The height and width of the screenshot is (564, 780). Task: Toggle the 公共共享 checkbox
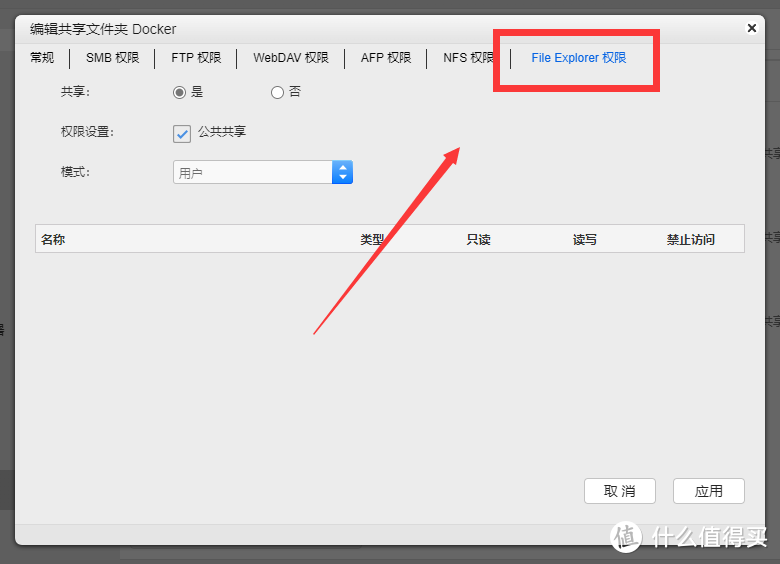tap(182, 134)
